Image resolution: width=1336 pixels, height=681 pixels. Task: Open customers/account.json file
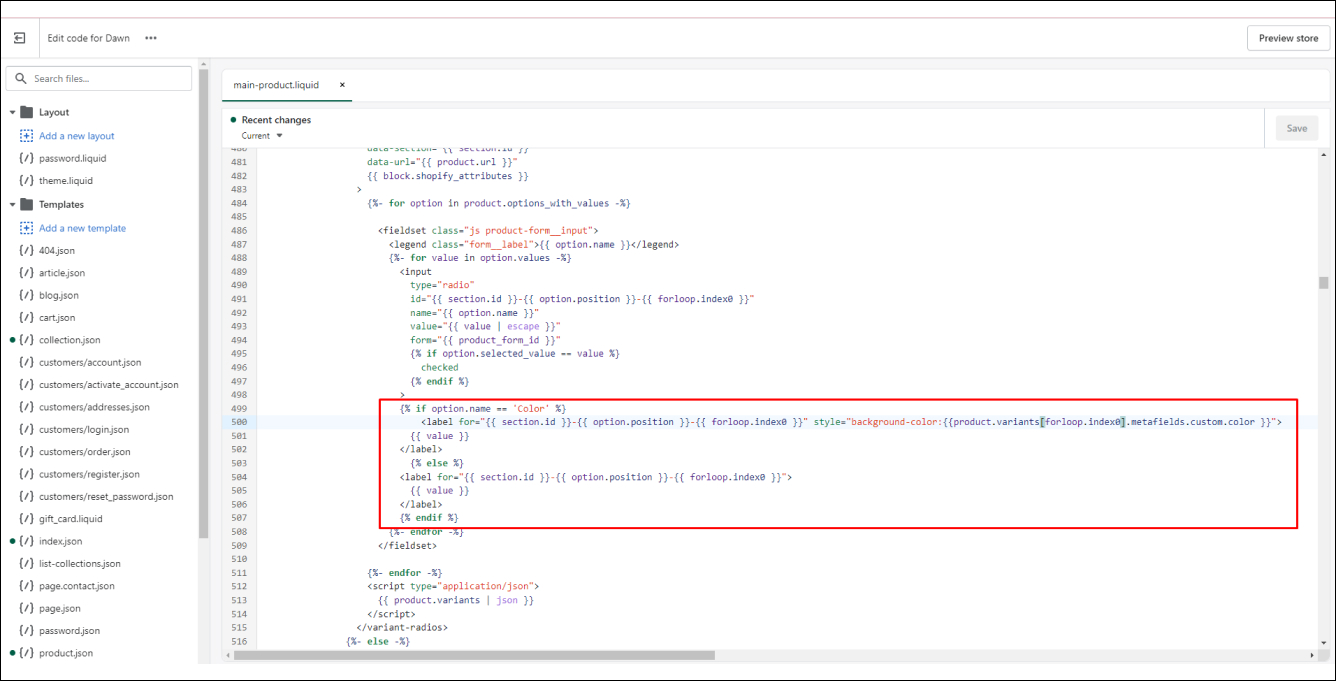point(90,363)
